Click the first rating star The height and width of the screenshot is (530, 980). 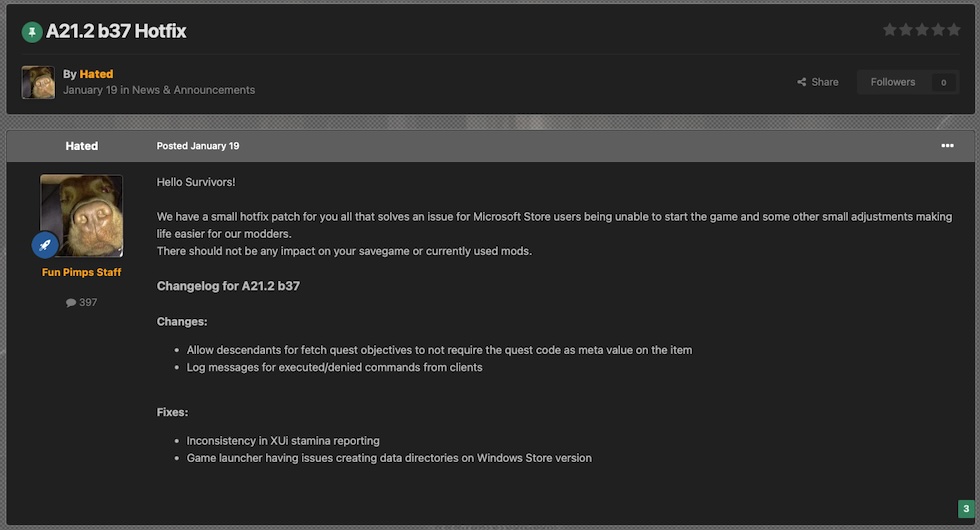click(890, 30)
